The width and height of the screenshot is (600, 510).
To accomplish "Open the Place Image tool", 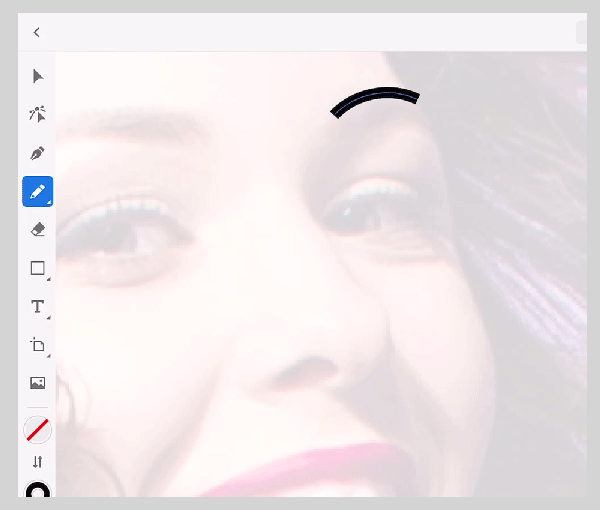I will (x=37, y=383).
